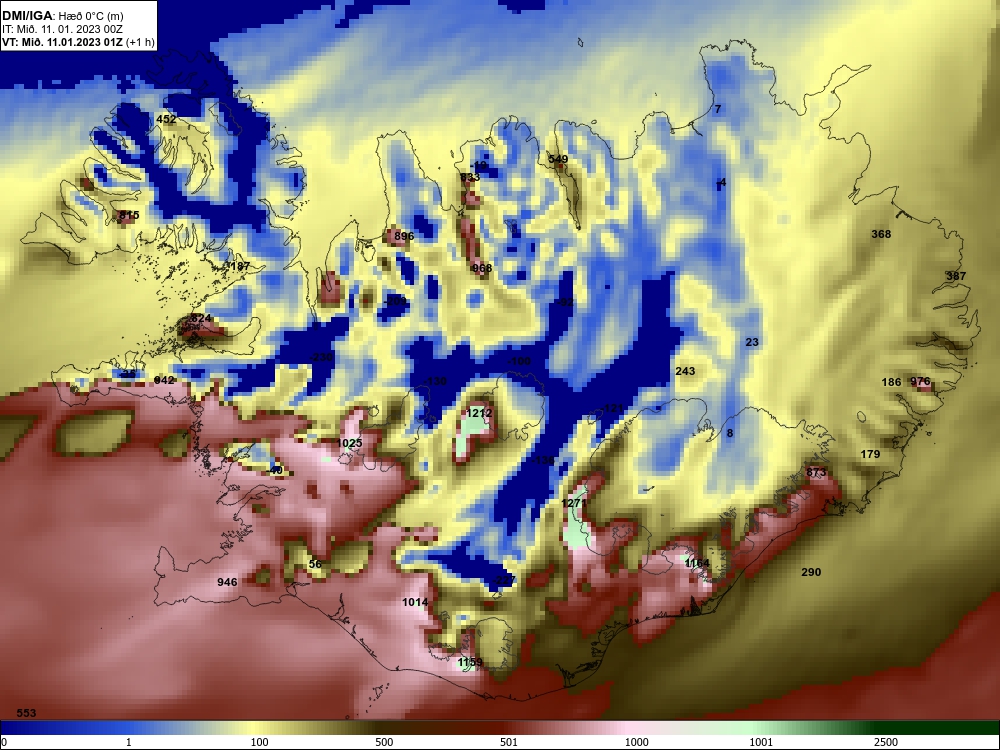Click the '179' map value

870,454
